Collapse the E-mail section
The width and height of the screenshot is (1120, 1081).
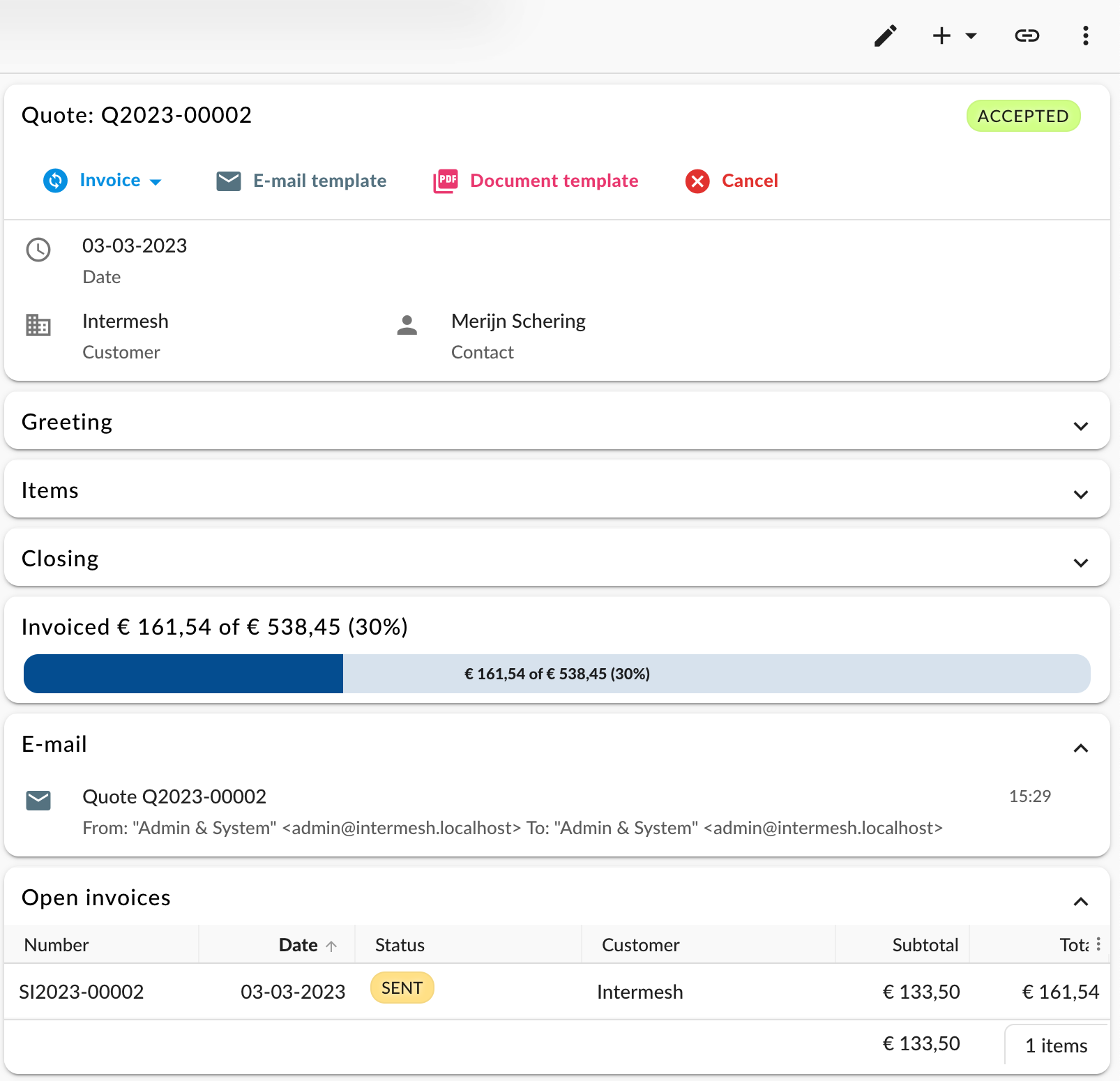tap(1081, 748)
